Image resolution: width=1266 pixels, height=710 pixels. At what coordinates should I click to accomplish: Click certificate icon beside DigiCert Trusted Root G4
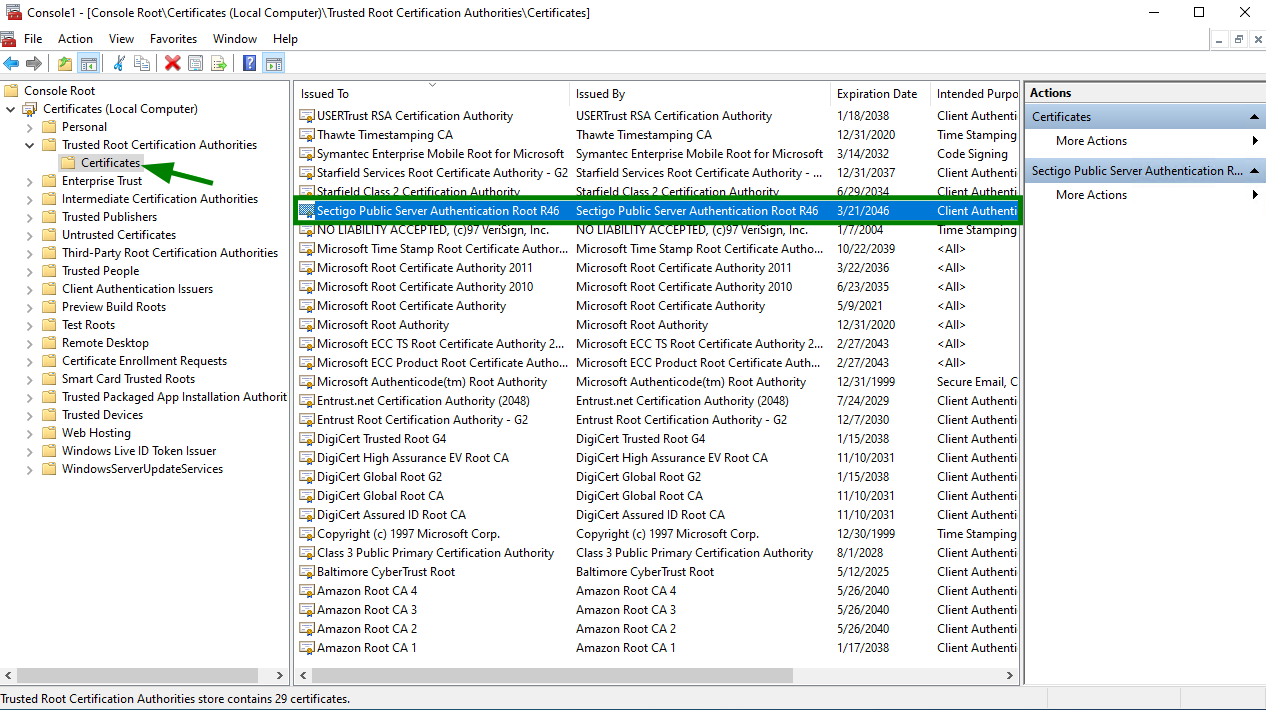[x=307, y=439]
